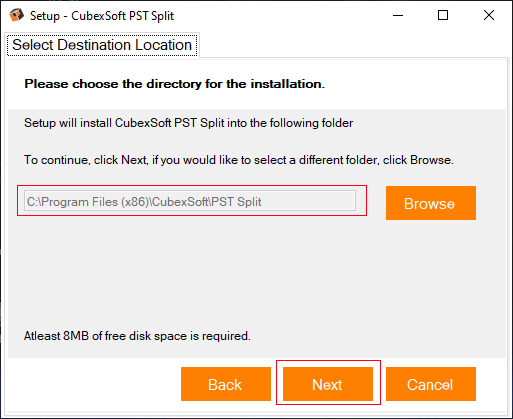Click the CubexSoft cube icon in title bar
Image resolution: width=513 pixels, height=419 pixels.
pyautogui.click(x=16, y=15)
